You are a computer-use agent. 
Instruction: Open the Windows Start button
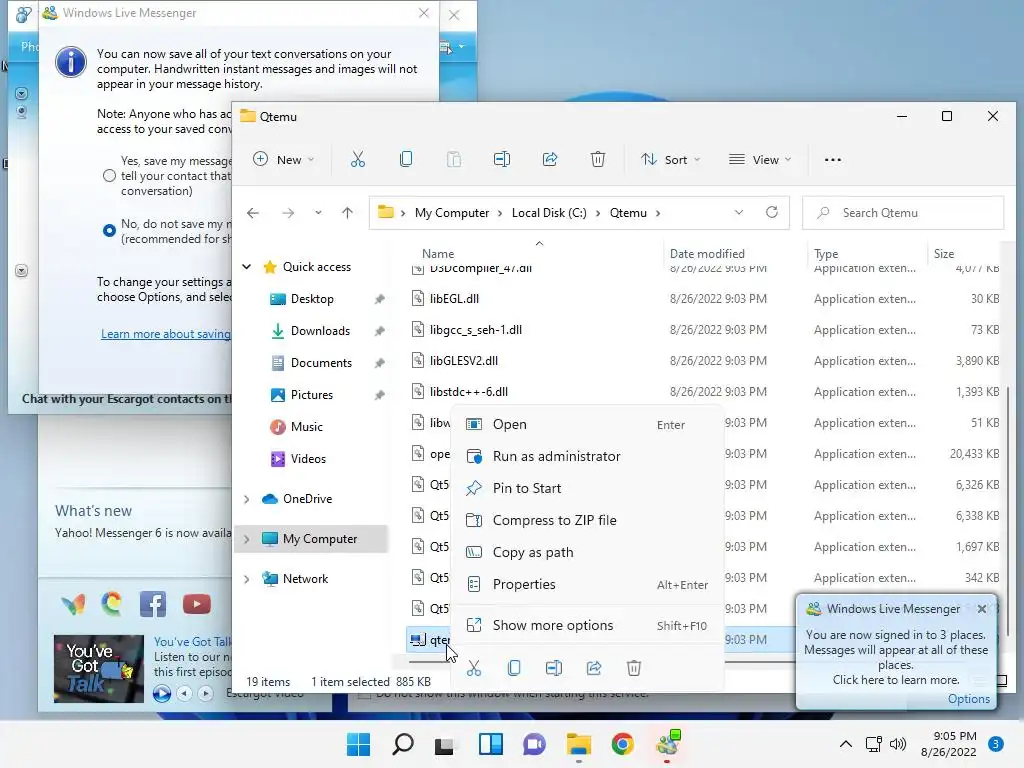click(x=358, y=744)
